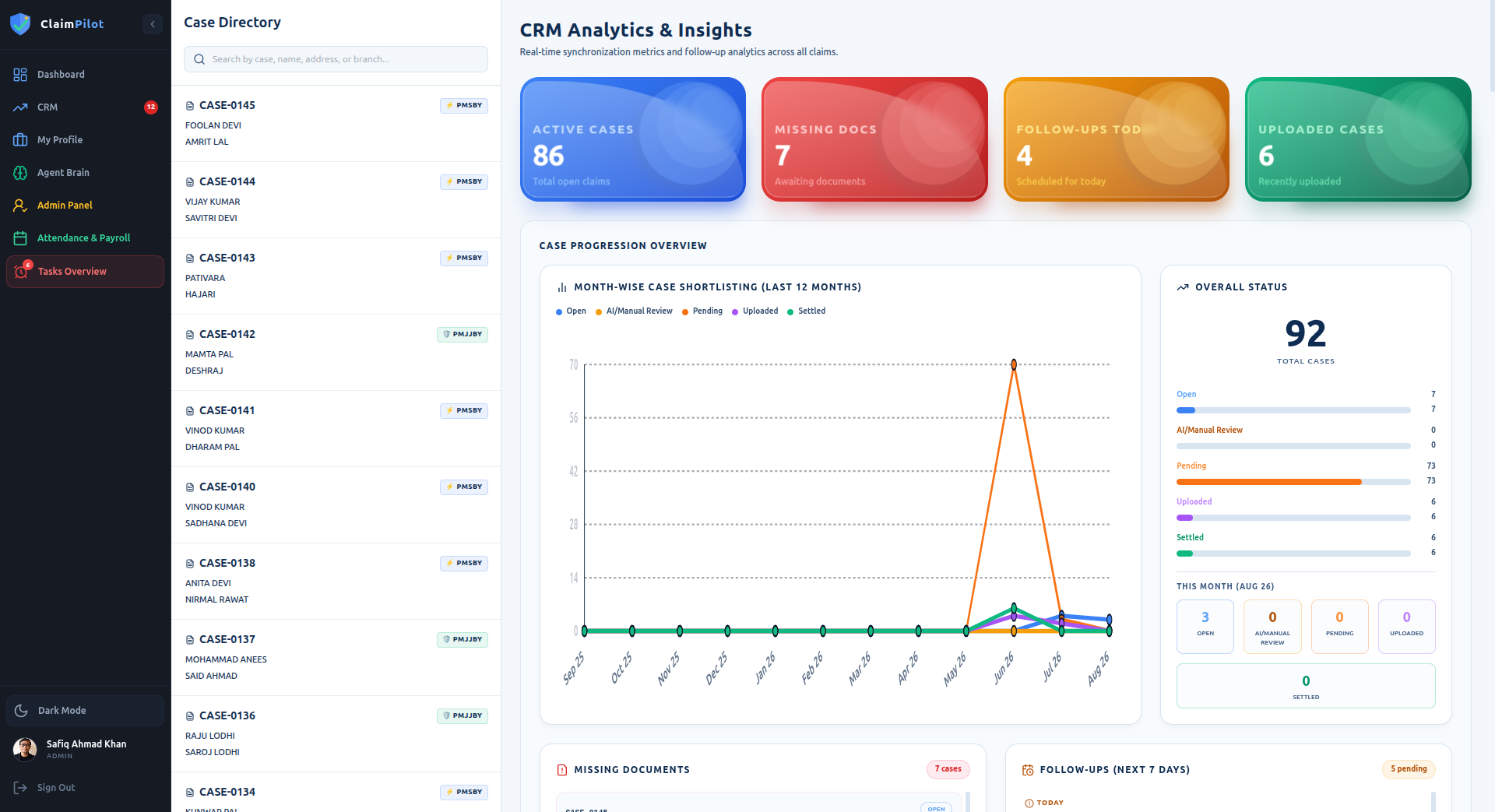Screen dimensions: 1495x812
Task: Click the 0 Settled tile for this month
Action: [x=1306, y=686]
